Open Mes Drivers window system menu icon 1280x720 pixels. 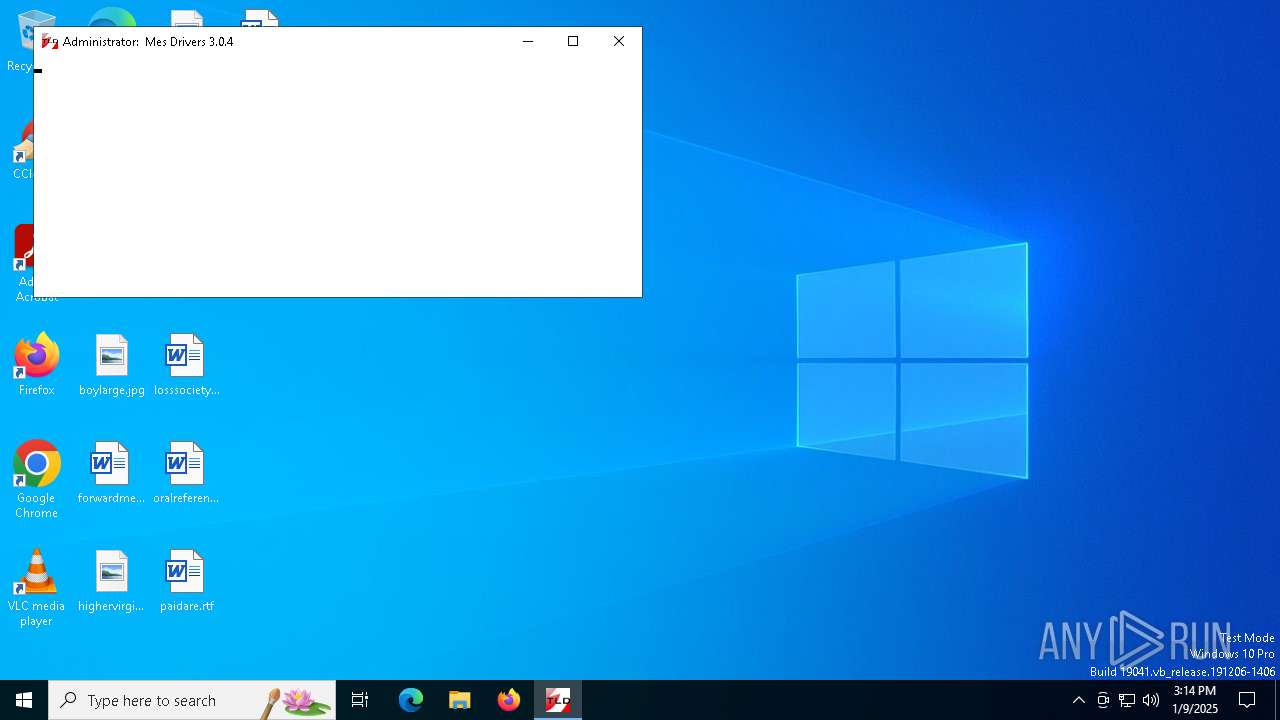coord(49,42)
